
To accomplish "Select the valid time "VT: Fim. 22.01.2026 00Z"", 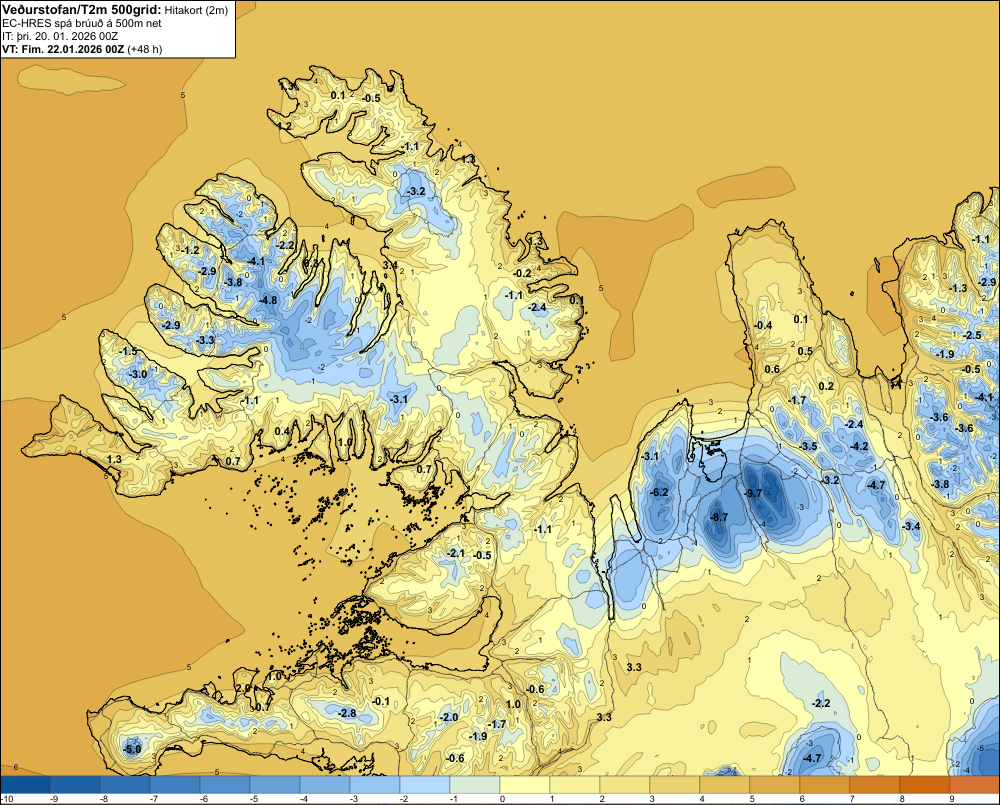I will (64, 49).
